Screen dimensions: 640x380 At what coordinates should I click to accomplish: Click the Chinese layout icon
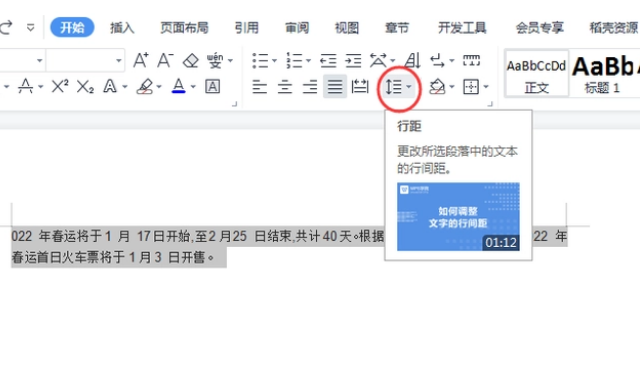378,61
